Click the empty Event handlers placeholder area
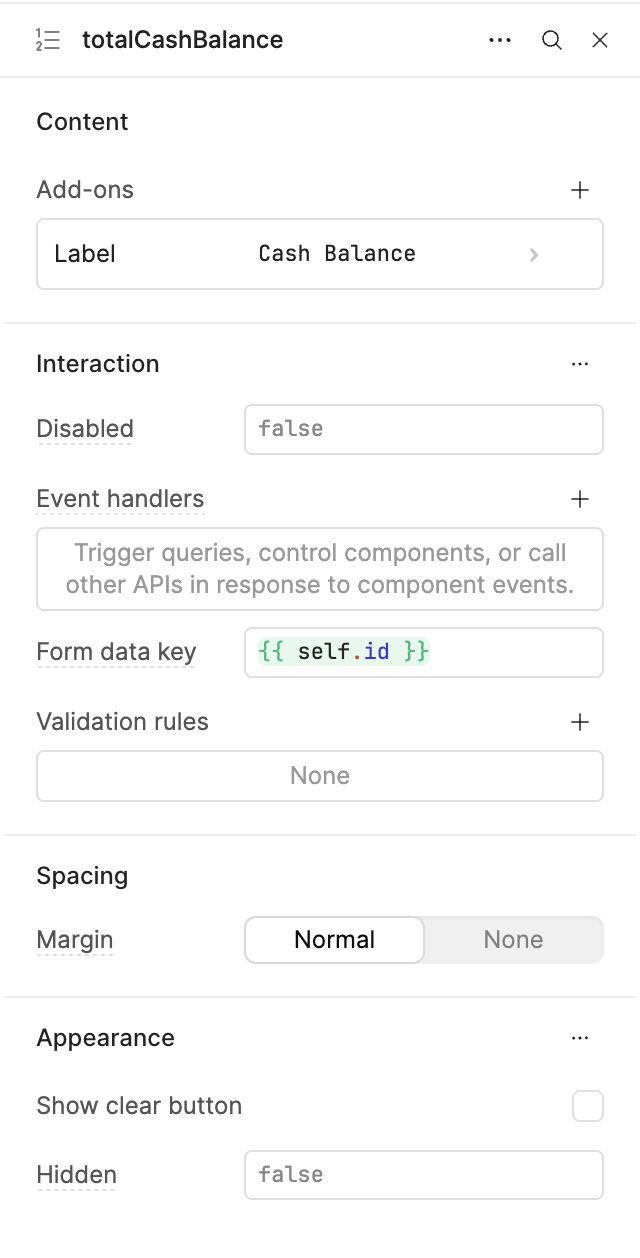This screenshot has width=640, height=1258. pyautogui.click(x=320, y=569)
